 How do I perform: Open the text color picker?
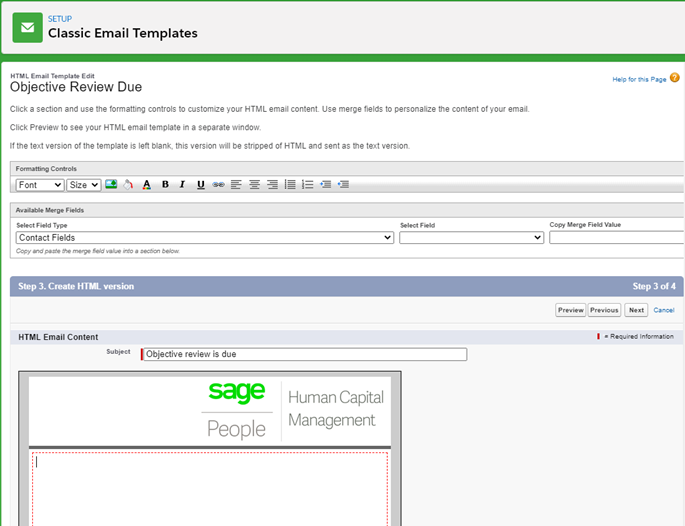click(147, 185)
